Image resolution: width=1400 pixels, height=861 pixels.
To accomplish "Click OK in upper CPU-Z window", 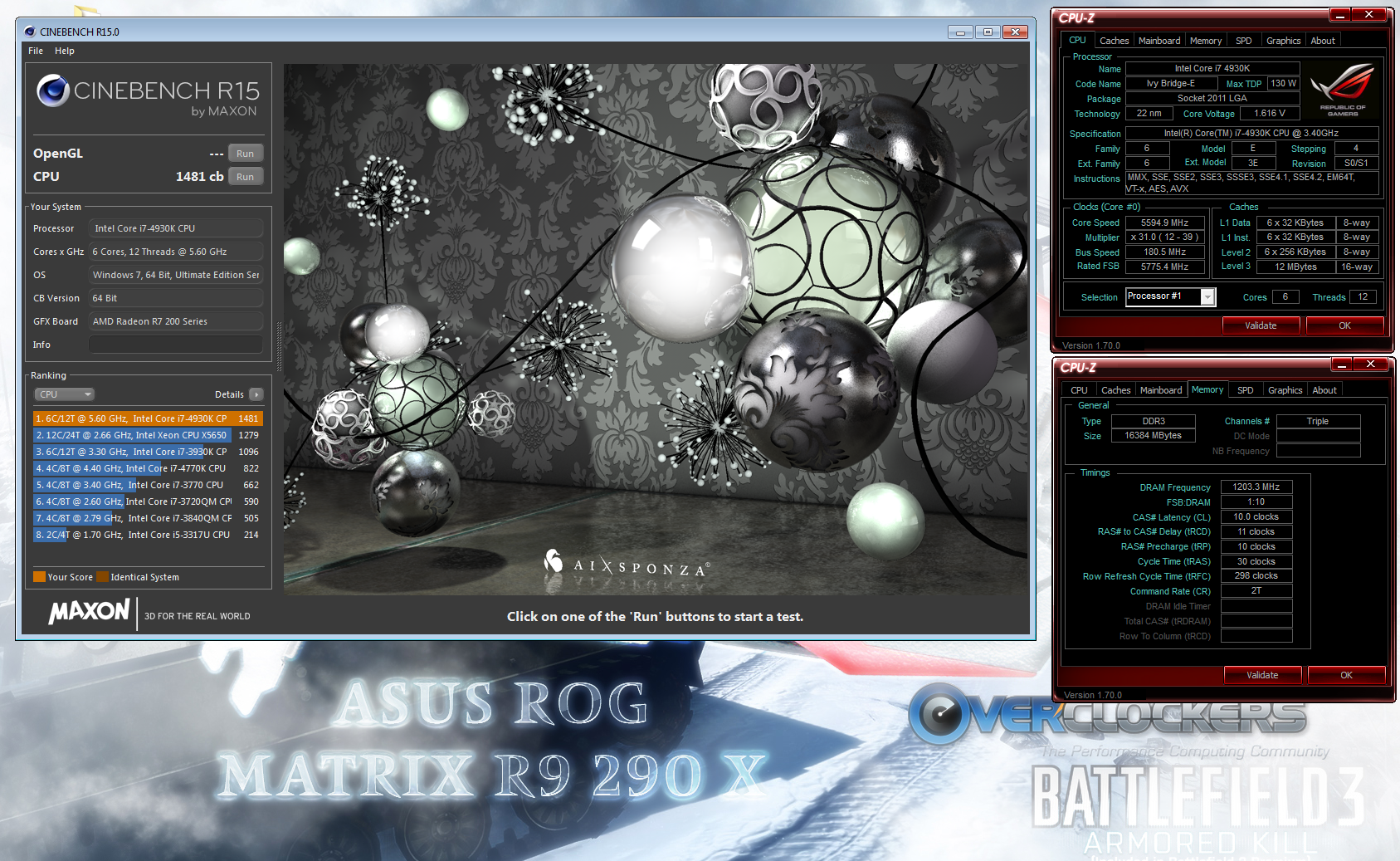I will point(1344,325).
